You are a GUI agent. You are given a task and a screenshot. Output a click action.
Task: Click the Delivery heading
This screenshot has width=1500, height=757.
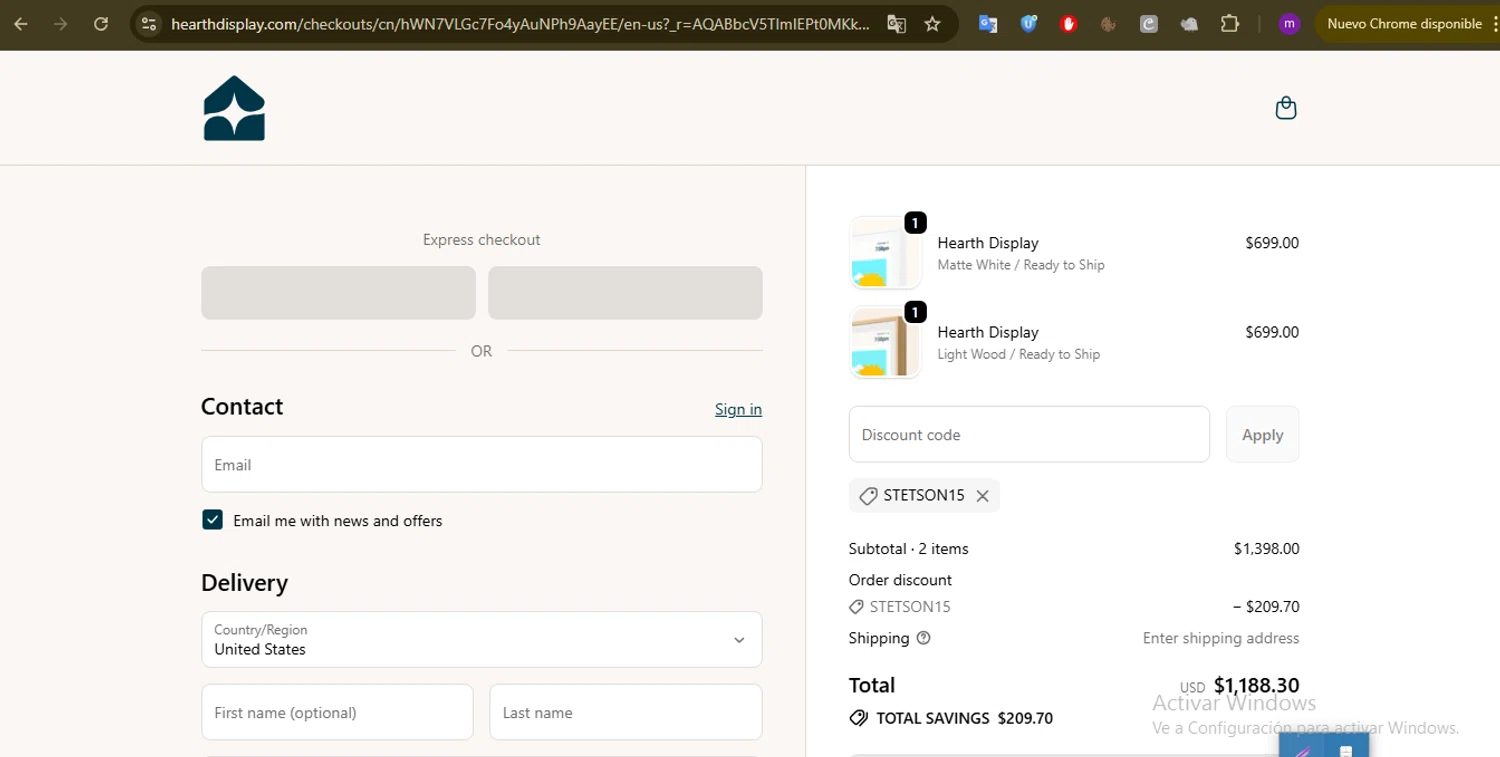click(x=244, y=582)
